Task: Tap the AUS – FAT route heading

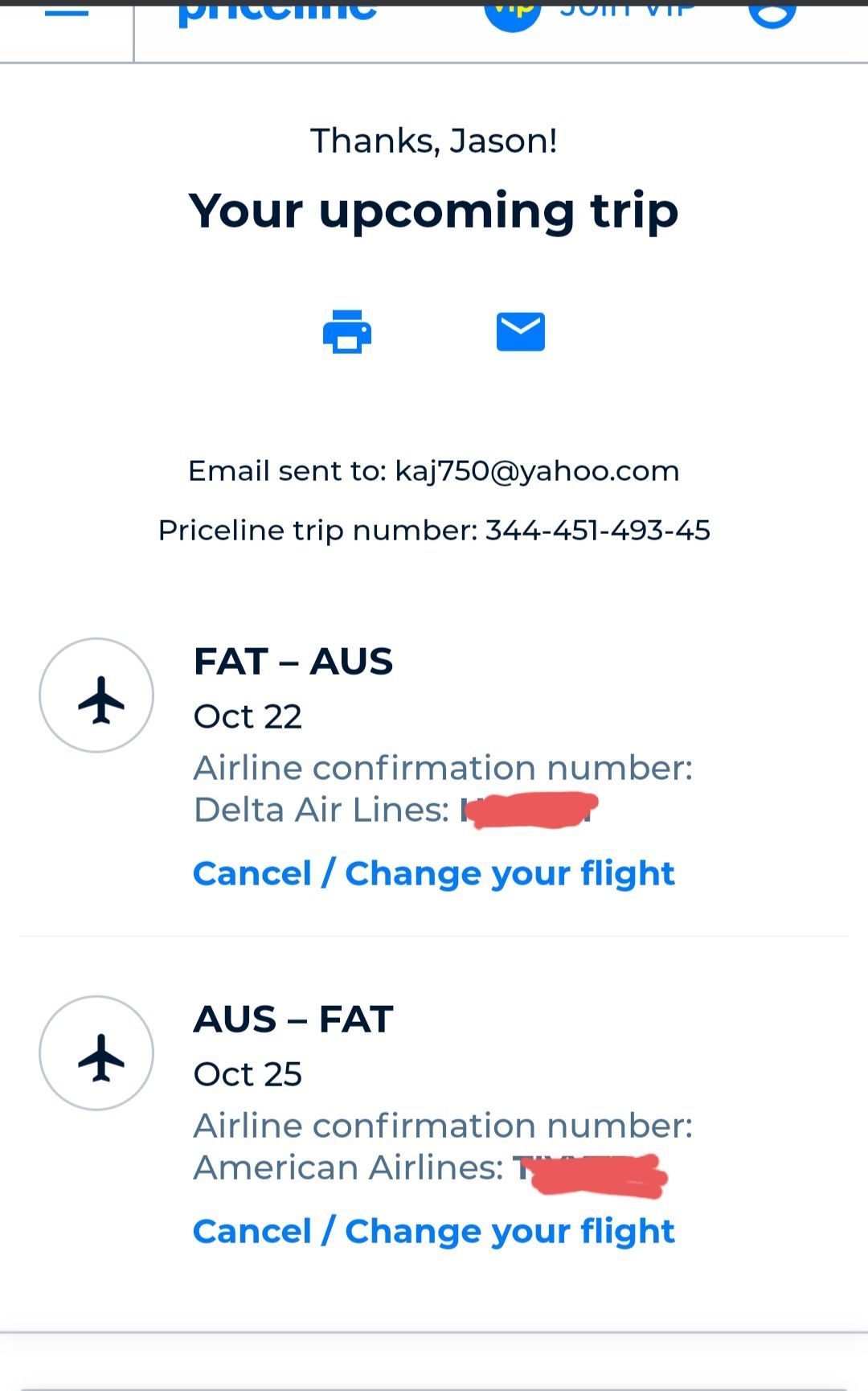Action: click(293, 1020)
